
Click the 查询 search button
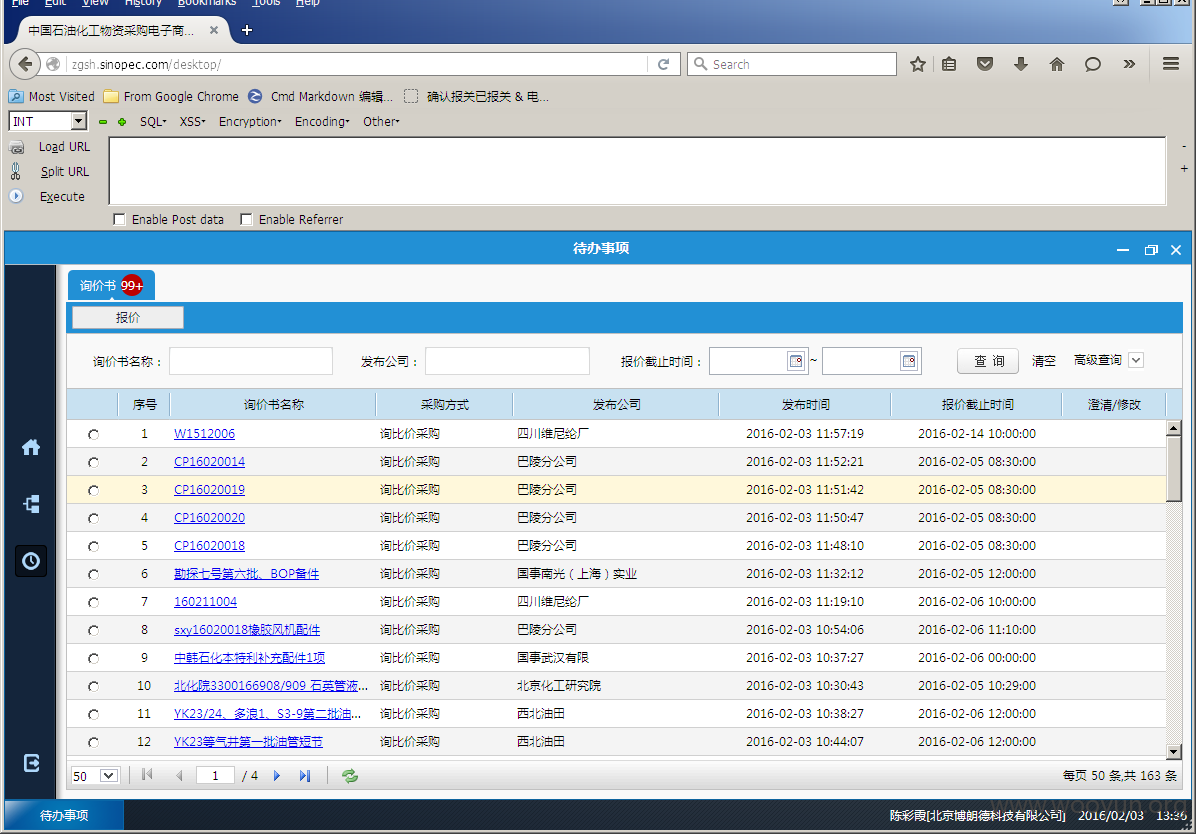(x=988, y=361)
